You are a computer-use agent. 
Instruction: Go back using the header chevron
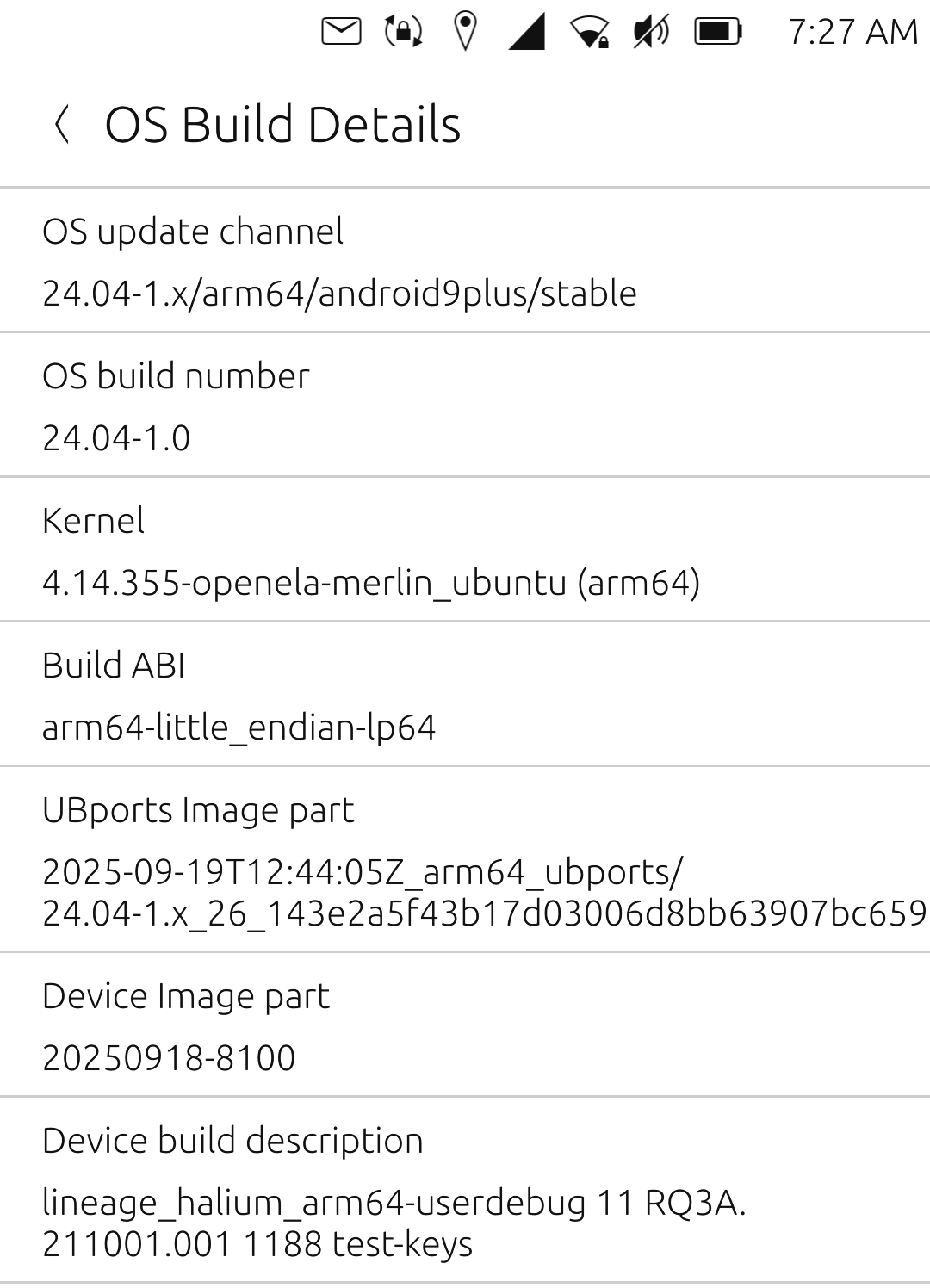62,124
